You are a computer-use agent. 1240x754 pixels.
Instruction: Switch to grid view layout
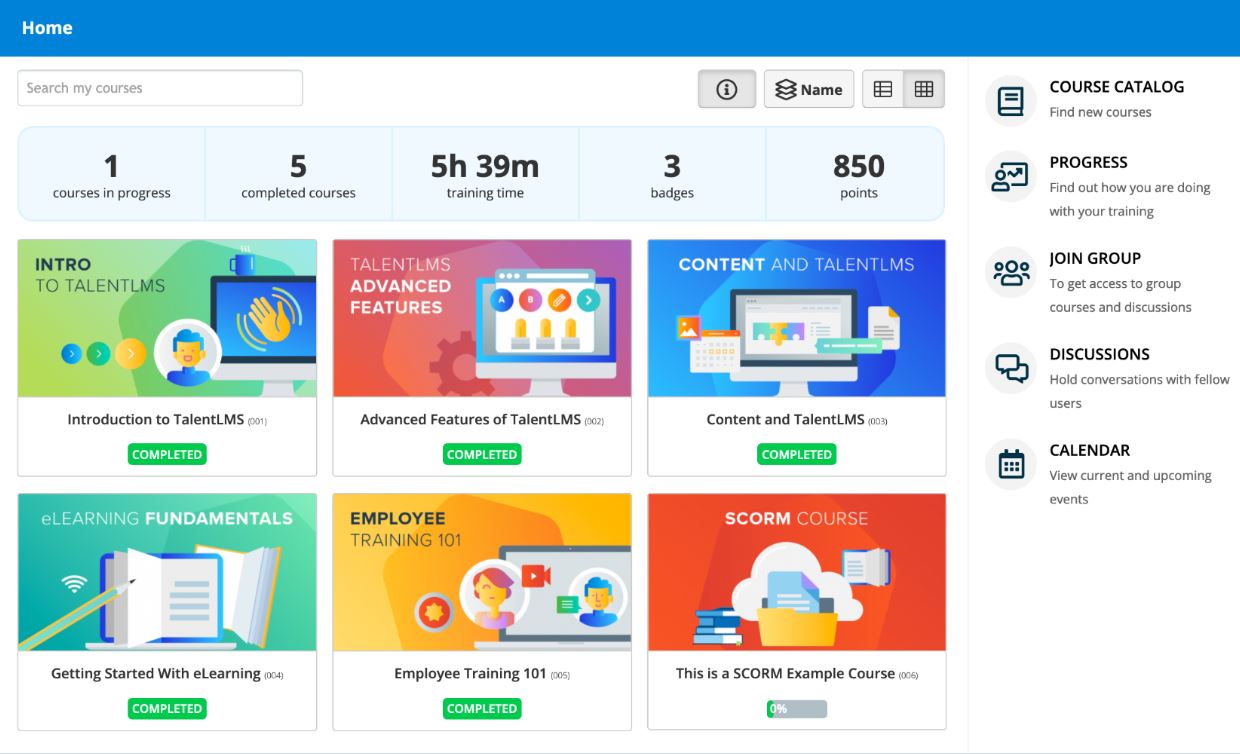(924, 89)
